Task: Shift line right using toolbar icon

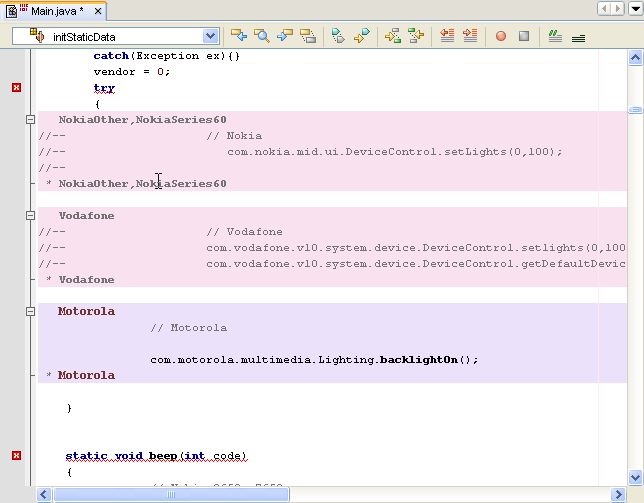Action: coord(470,36)
